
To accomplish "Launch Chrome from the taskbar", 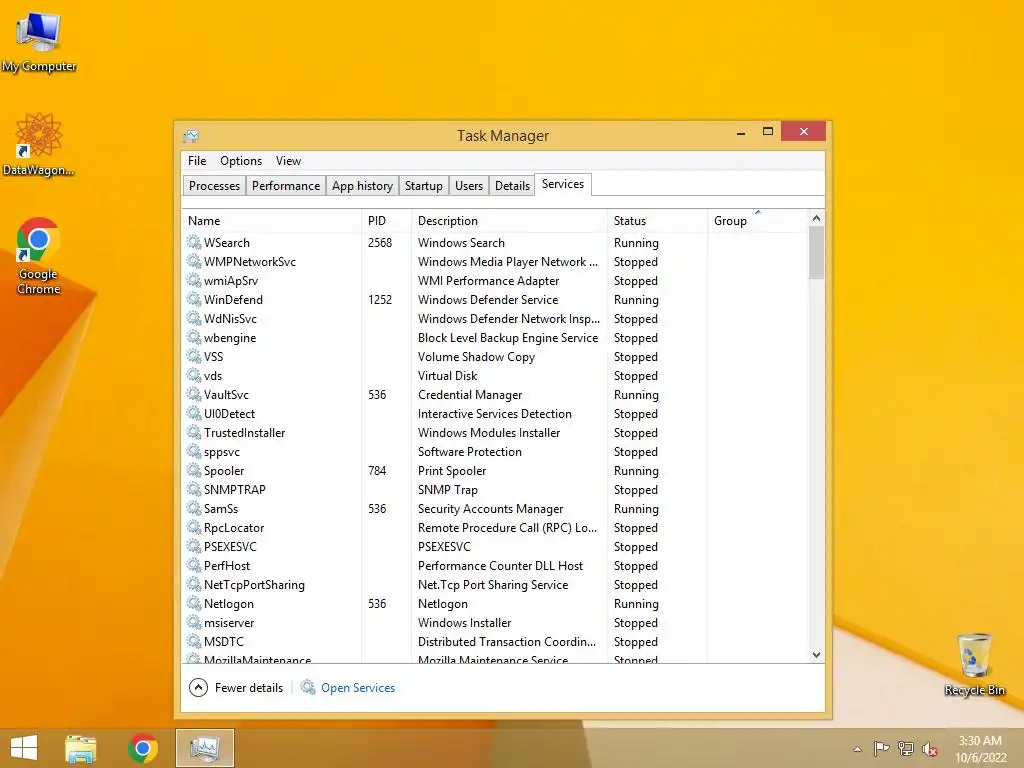I will tap(143, 748).
